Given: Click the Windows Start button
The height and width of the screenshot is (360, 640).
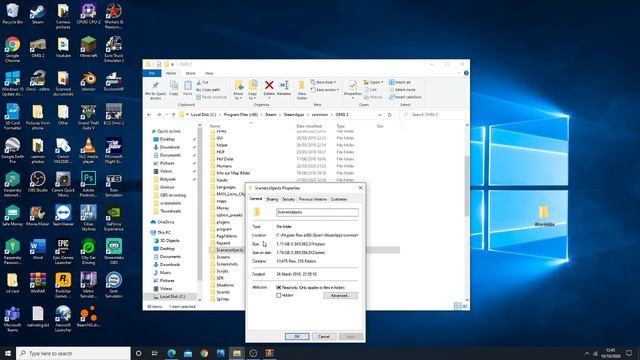Looking at the screenshot, I should 8,353.
